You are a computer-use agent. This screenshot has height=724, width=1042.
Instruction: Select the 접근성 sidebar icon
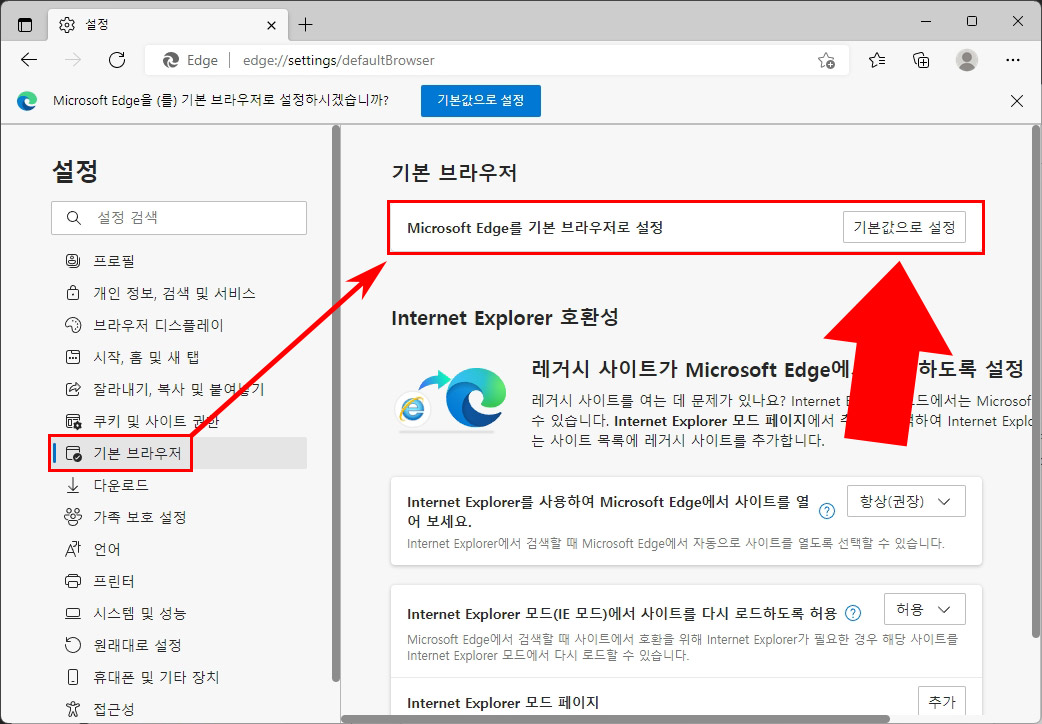(x=73, y=709)
